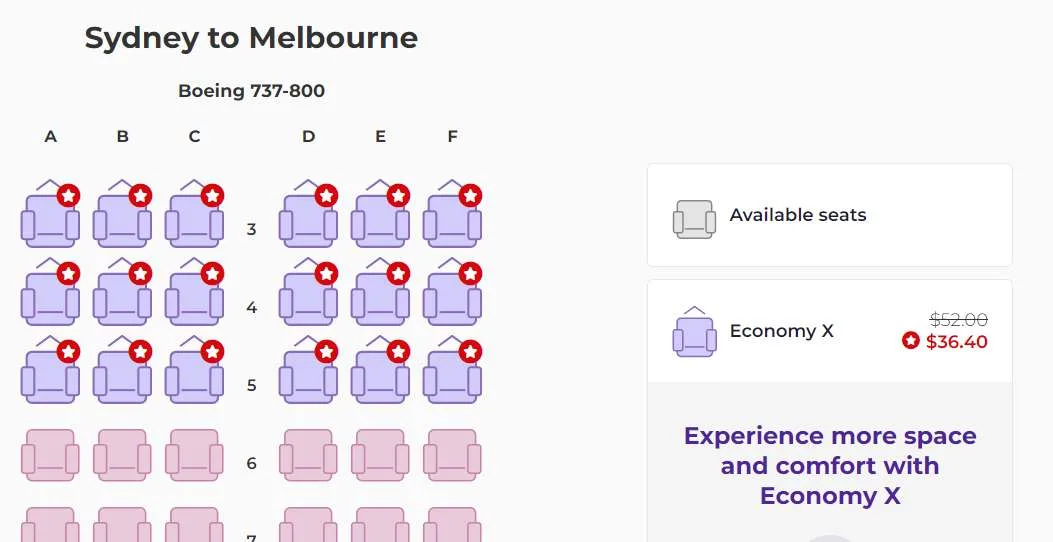Select seat 3F by the window
The height and width of the screenshot is (542, 1053).
point(452,222)
